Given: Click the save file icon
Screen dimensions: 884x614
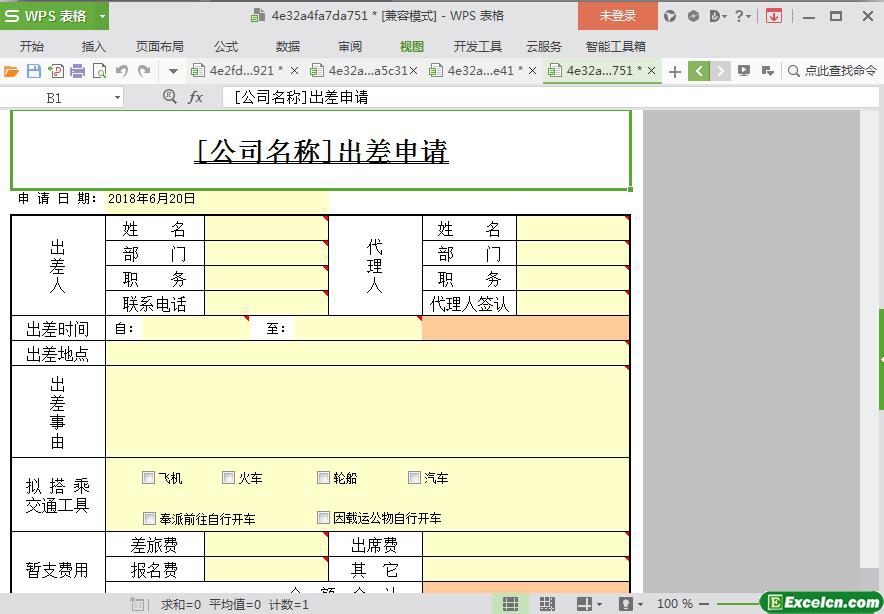Looking at the screenshot, I should pyautogui.click(x=34, y=71).
